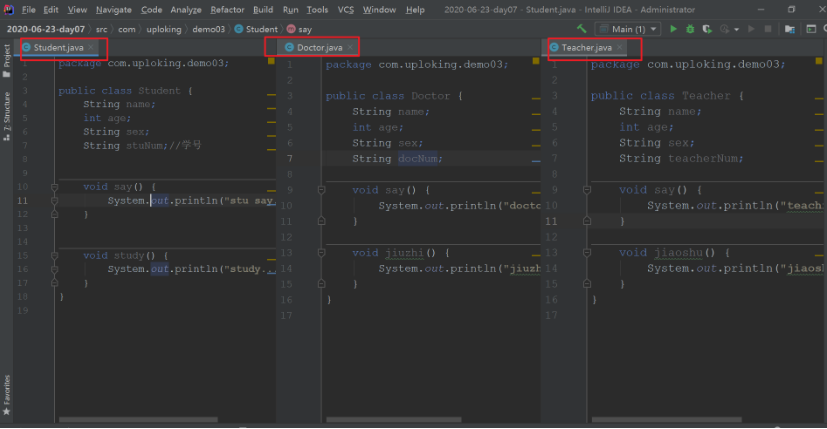The image size is (827, 429).
Task: Open the File menu
Action: click(28, 9)
